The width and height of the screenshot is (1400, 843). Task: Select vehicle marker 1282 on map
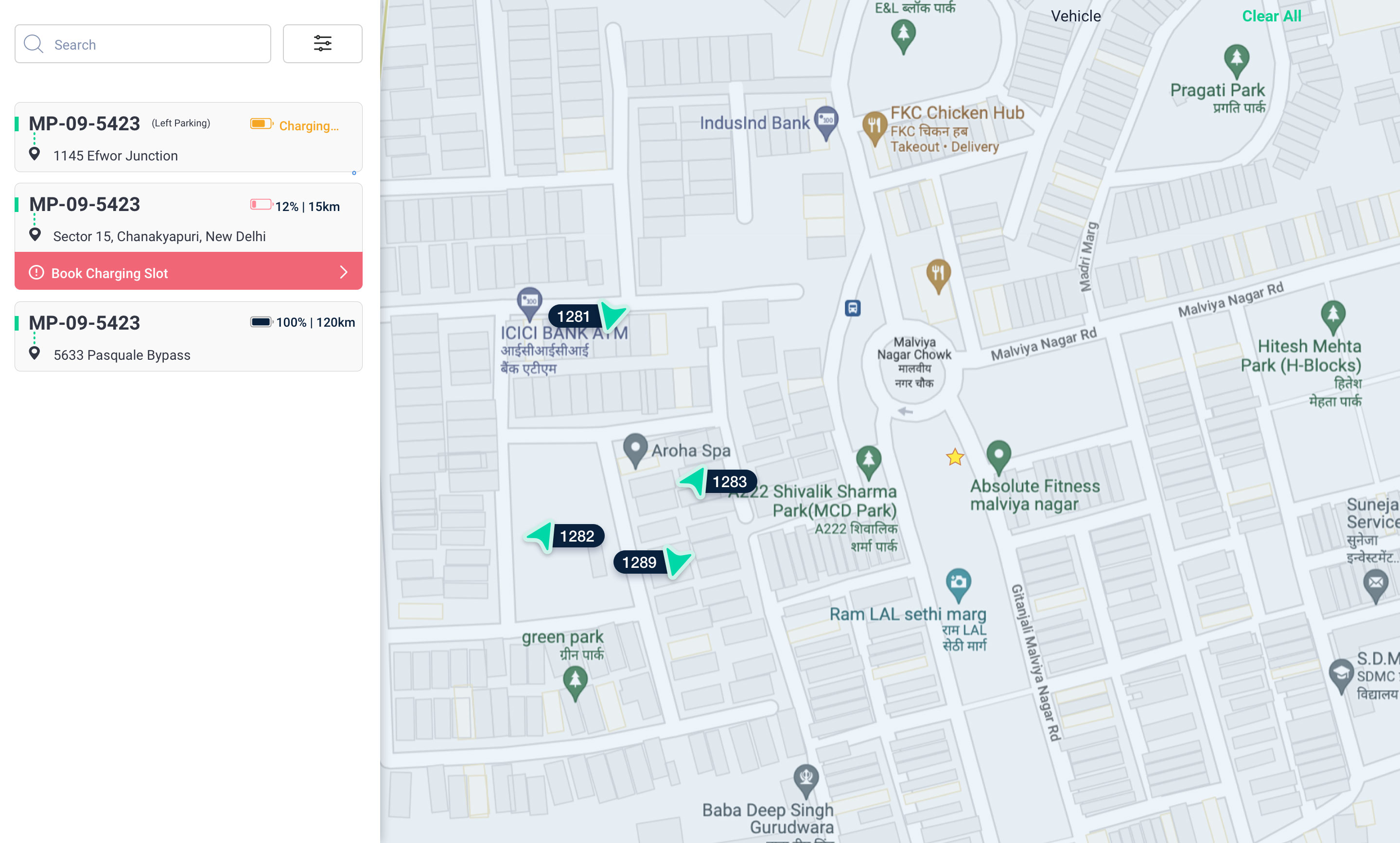[x=577, y=536]
